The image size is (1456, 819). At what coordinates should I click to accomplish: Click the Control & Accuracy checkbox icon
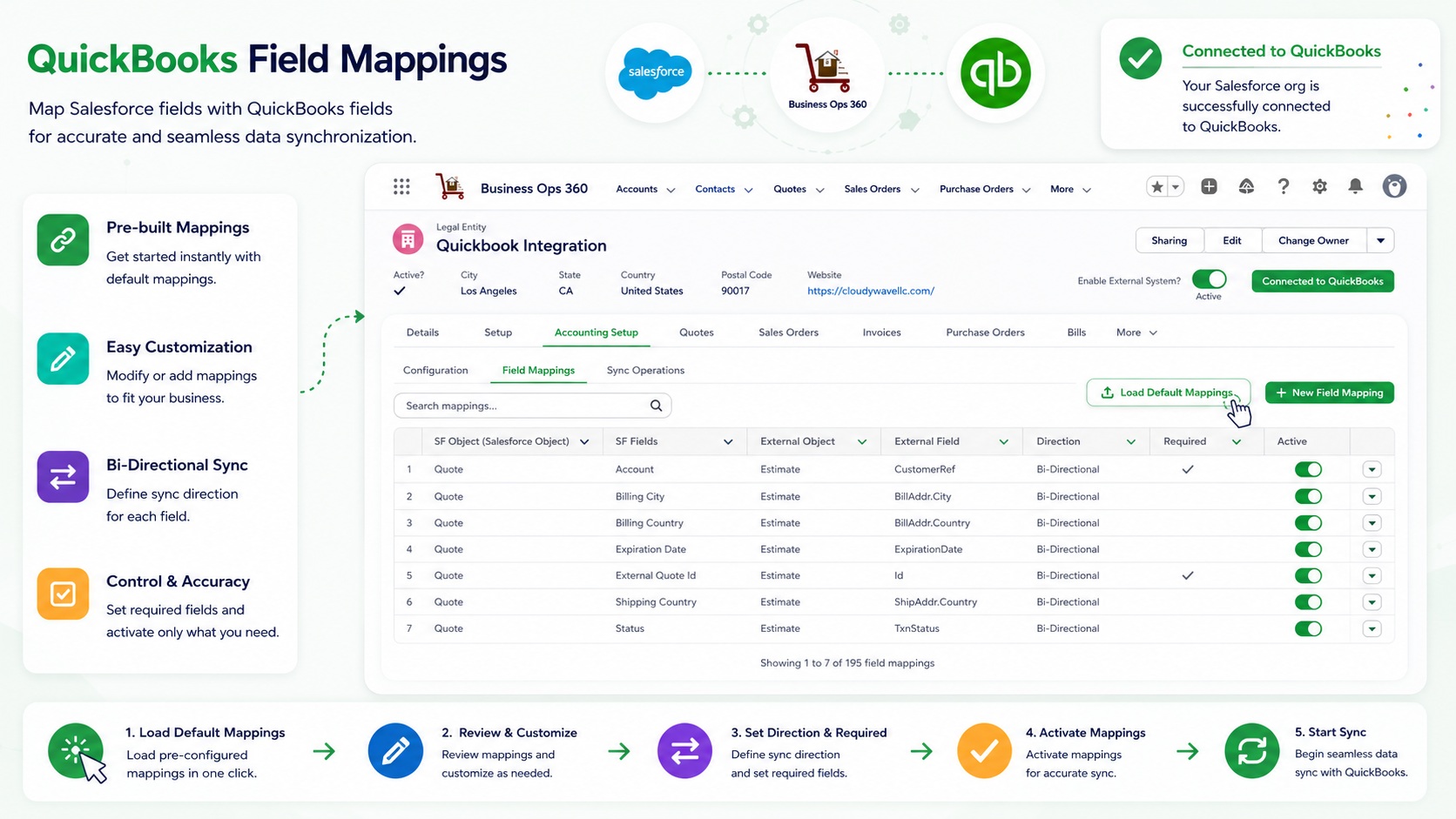pos(63,594)
